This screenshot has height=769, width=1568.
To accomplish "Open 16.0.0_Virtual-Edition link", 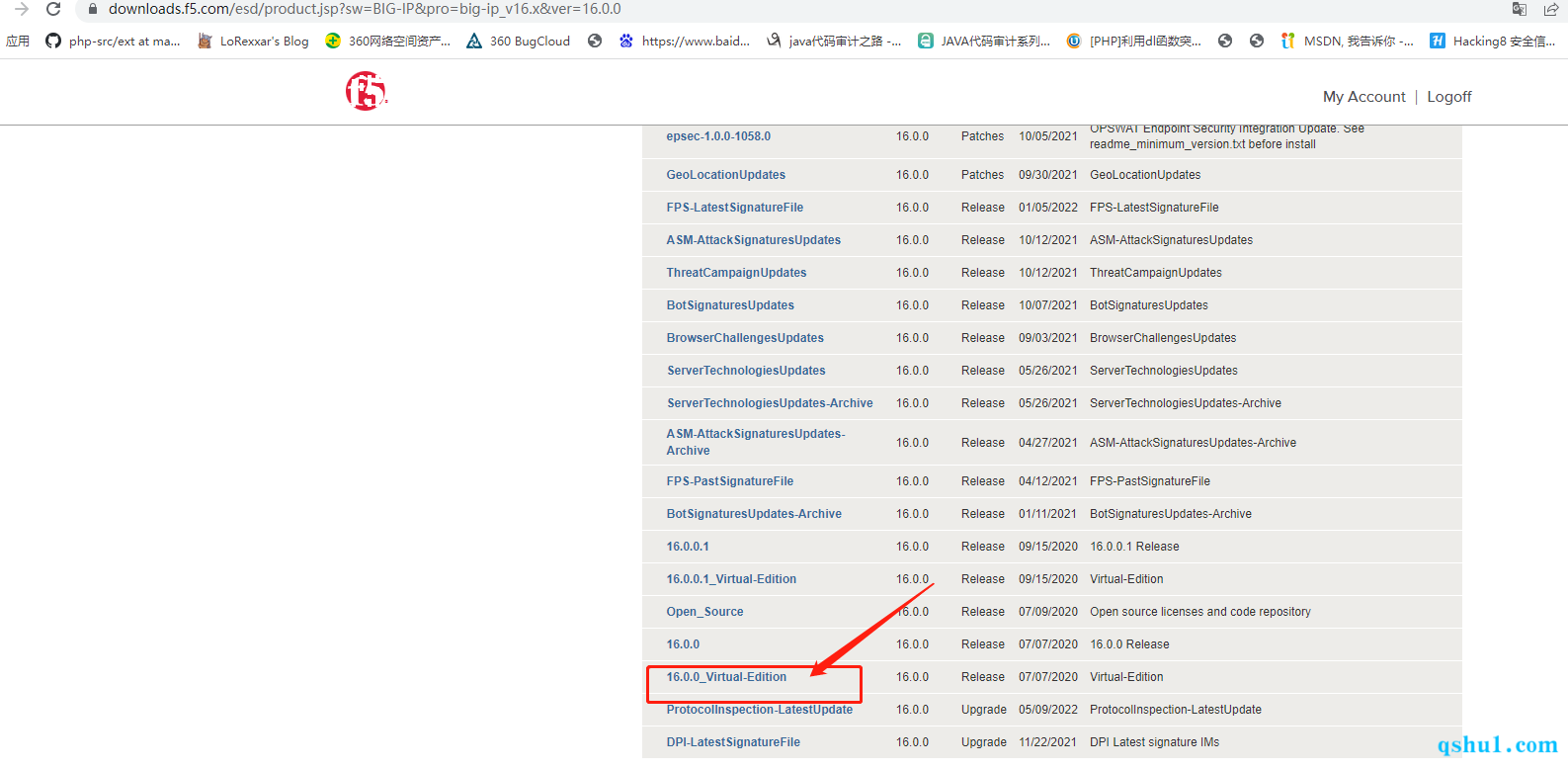I will (726, 677).
